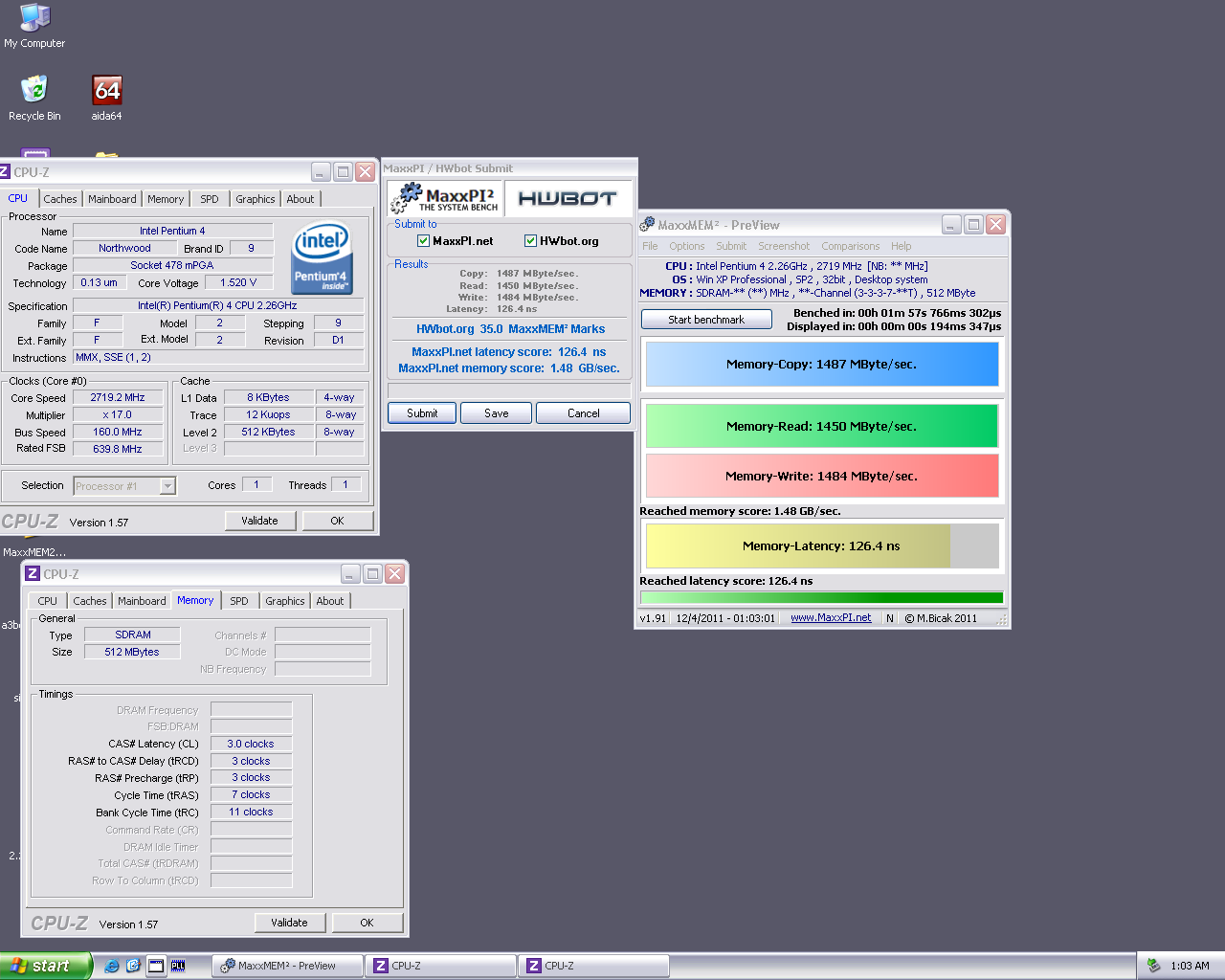Switch to MaxxMEM² - PreView taskbar button

287,966
